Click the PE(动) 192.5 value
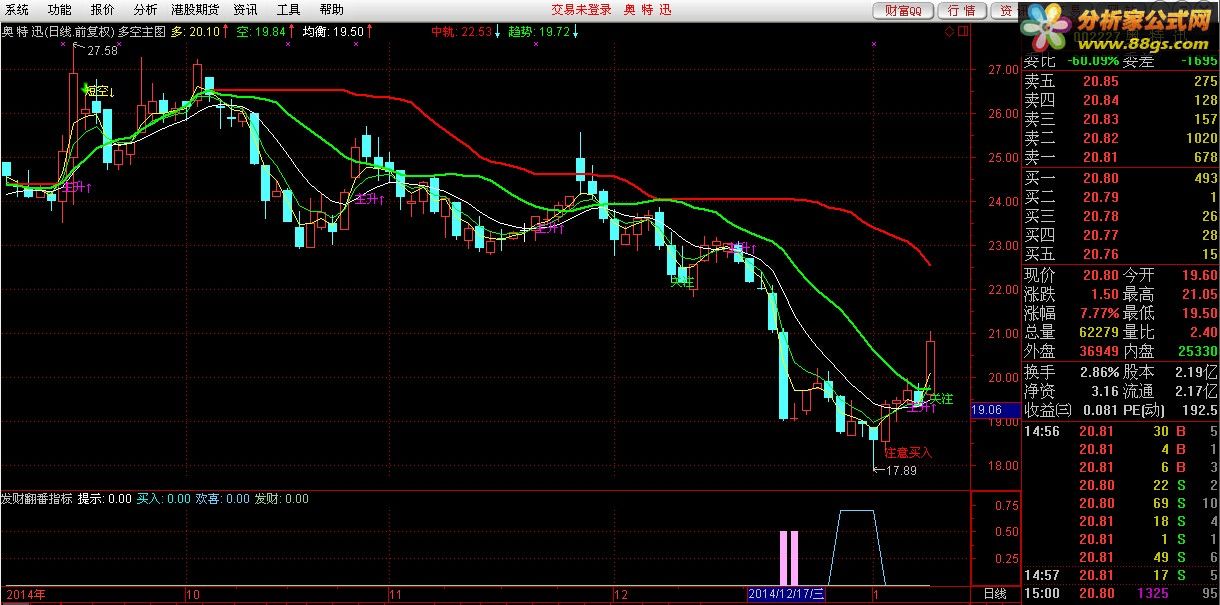Image resolution: width=1220 pixels, height=605 pixels. click(x=1199, y=410)
